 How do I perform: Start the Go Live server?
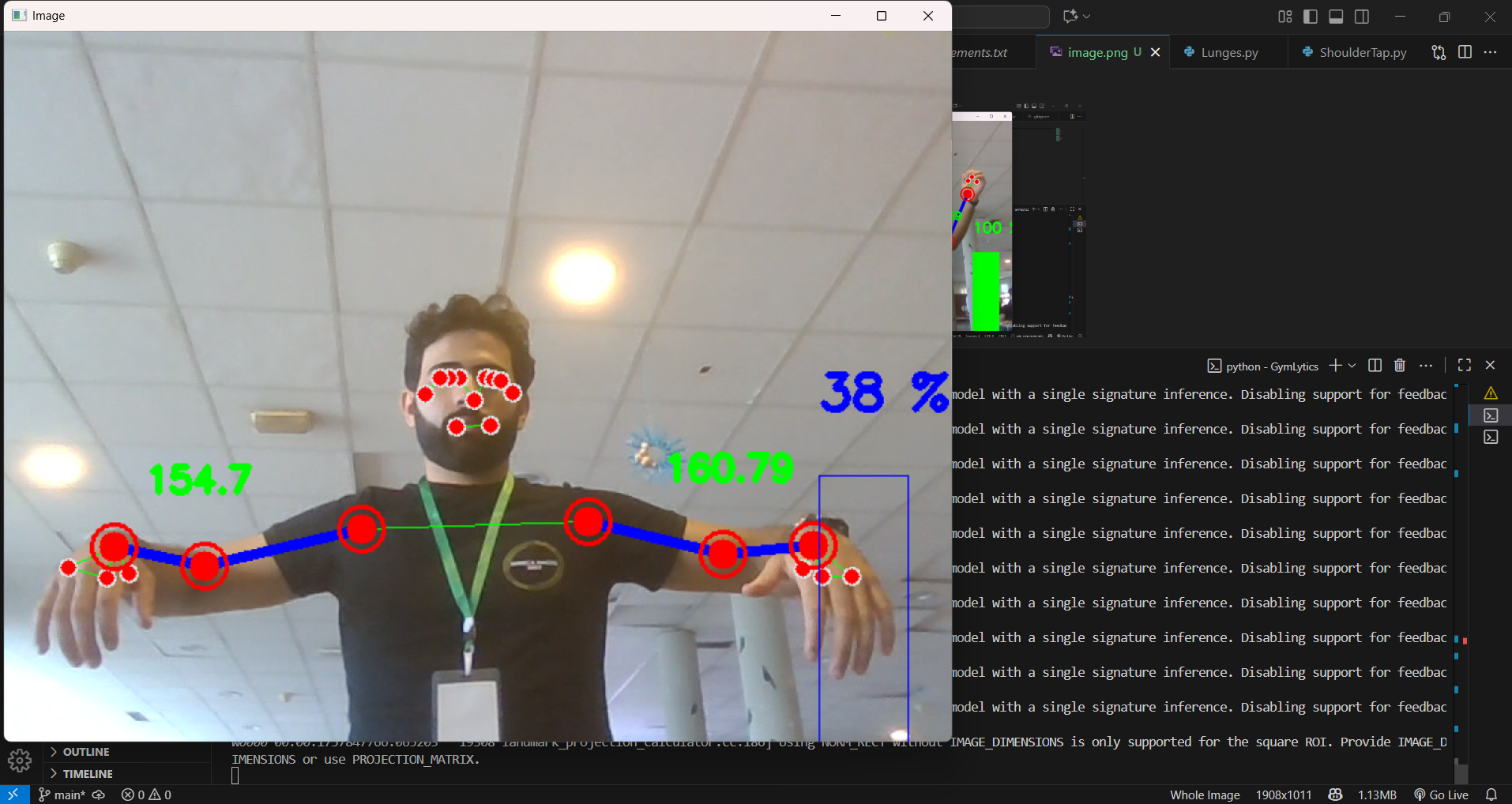(1442, 795)
